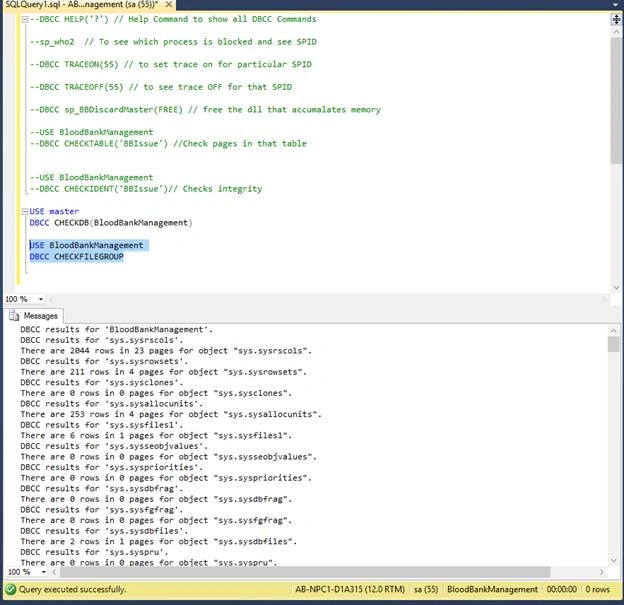Click message 'There are 253 rows in 4 pages'

[x=171, y=414]
